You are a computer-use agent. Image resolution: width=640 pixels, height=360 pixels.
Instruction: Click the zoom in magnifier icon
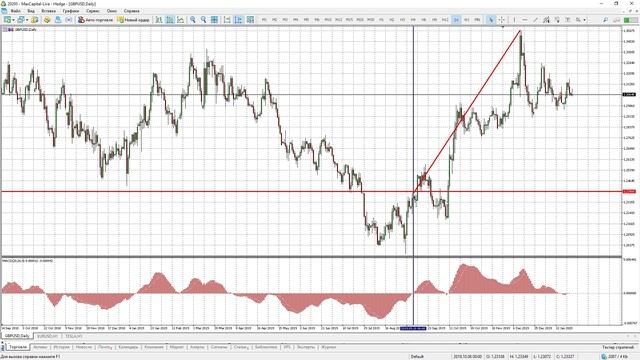click(193, 20)
